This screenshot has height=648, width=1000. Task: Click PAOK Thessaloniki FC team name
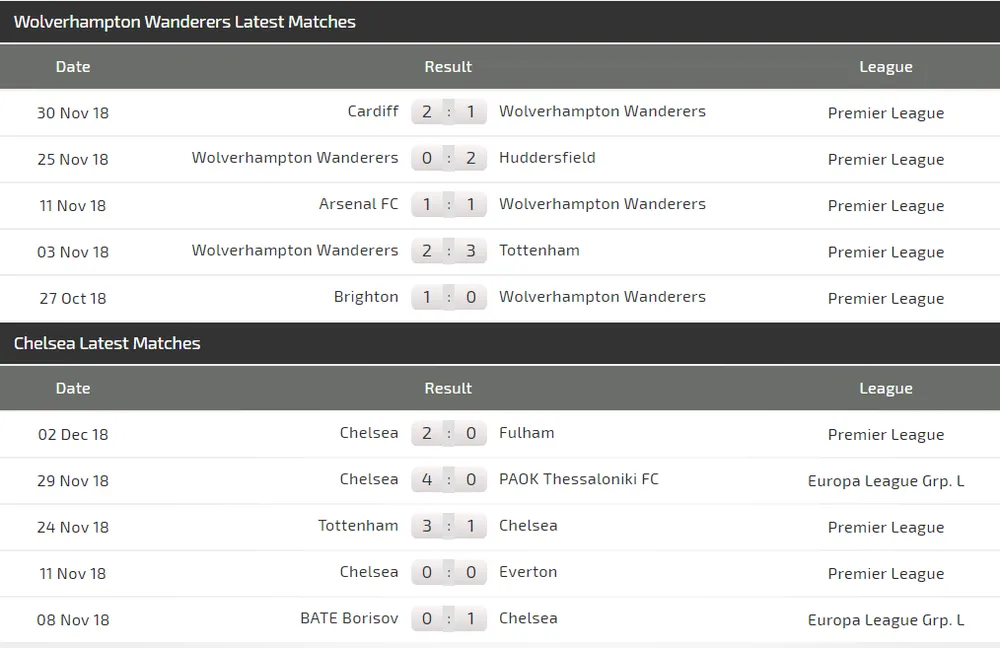tap(578, 479)
